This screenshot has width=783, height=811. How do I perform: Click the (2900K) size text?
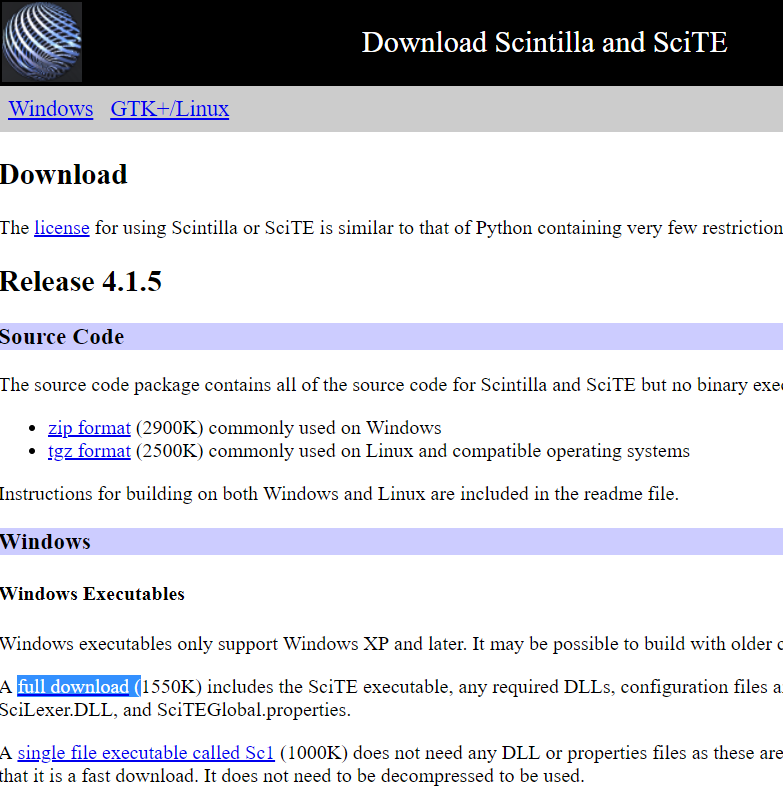click(170, 428)
